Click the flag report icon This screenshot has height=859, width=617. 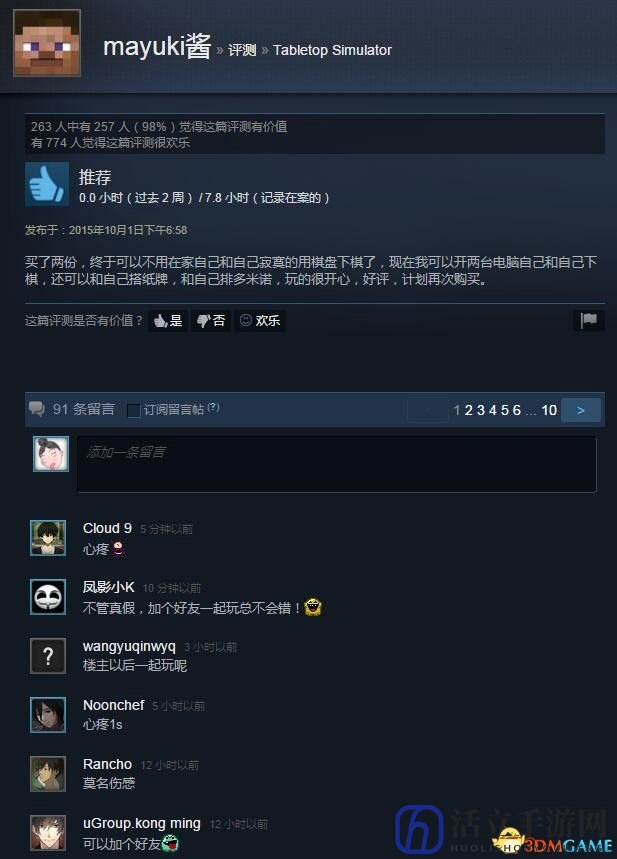pyautogui.click(x=589, y=320)
